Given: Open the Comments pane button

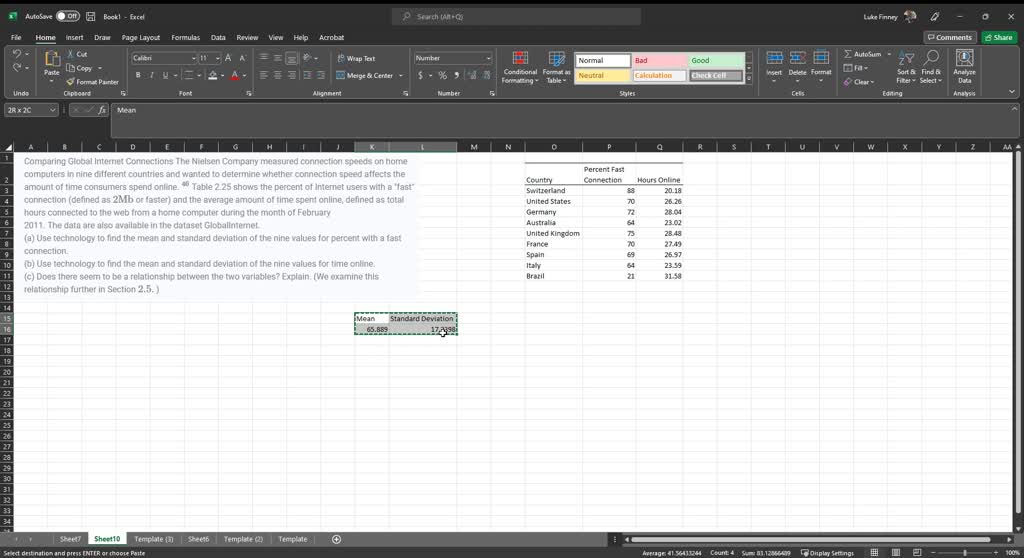Looking at the screenshot, I should 950,37.
